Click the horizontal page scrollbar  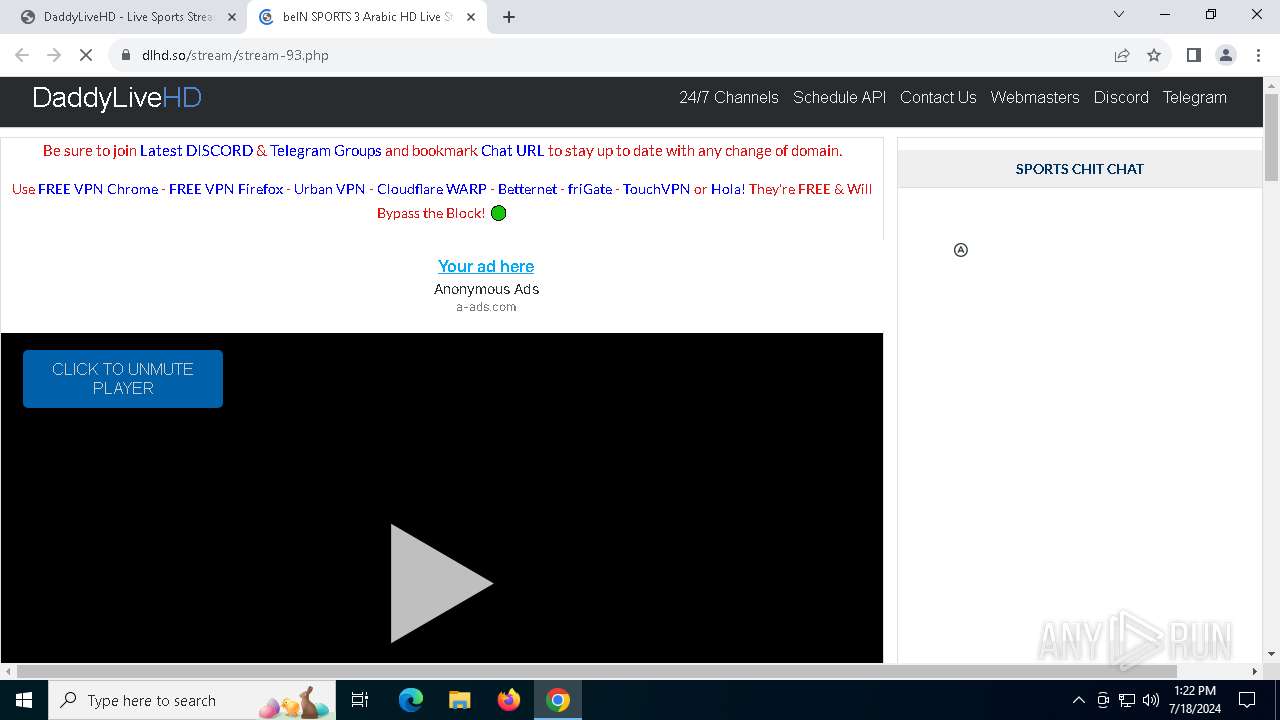coord(596,671)
